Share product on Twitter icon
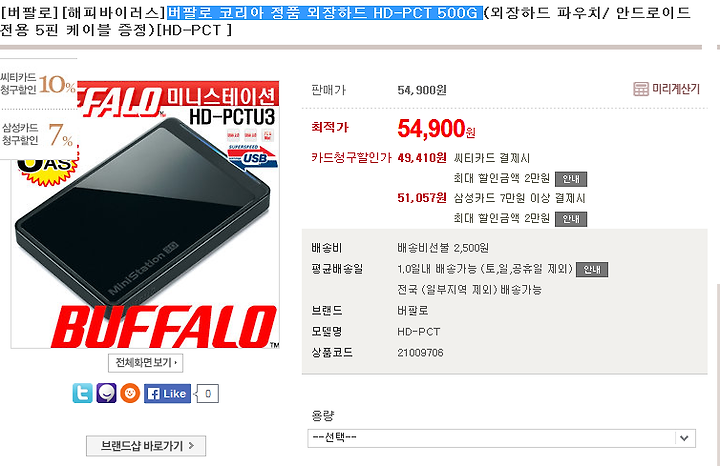 click(83, 393)
